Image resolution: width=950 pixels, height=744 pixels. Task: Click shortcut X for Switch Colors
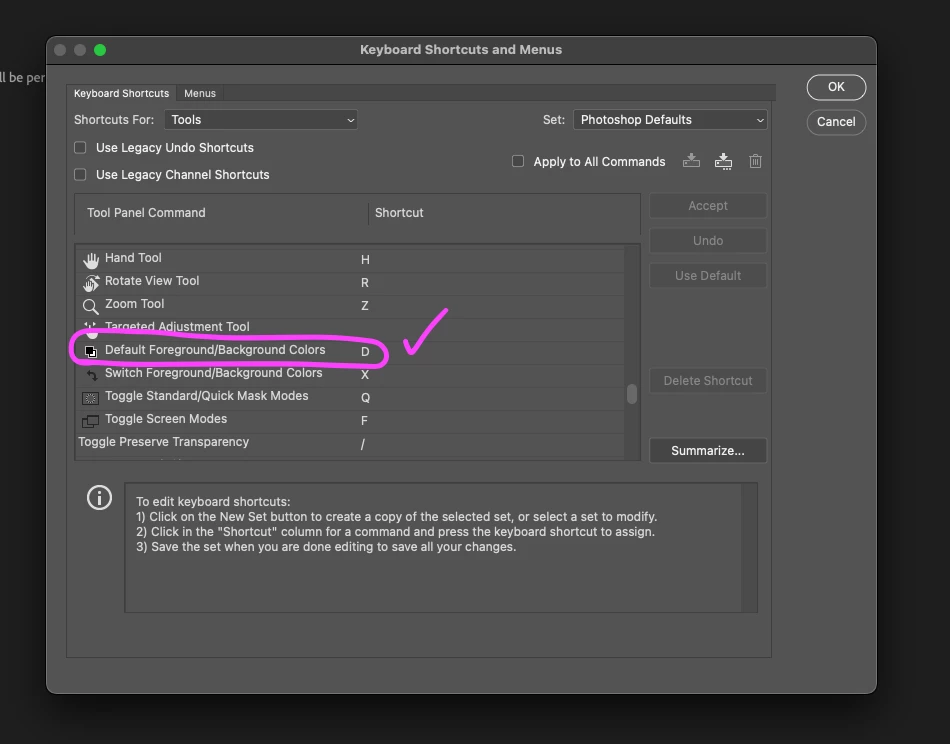[365, 375]
